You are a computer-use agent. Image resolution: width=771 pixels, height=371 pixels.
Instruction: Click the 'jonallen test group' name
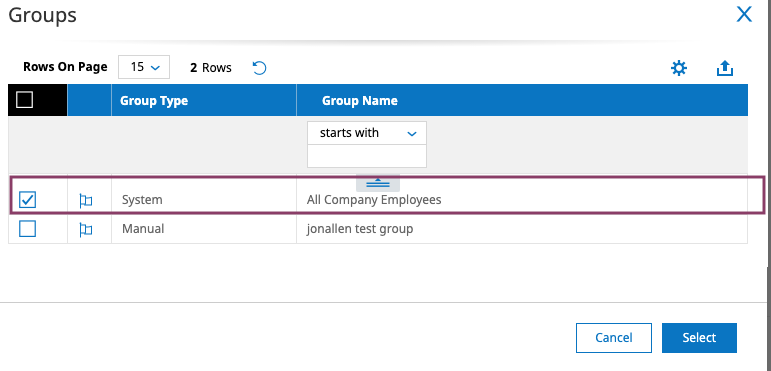[360, 229]
